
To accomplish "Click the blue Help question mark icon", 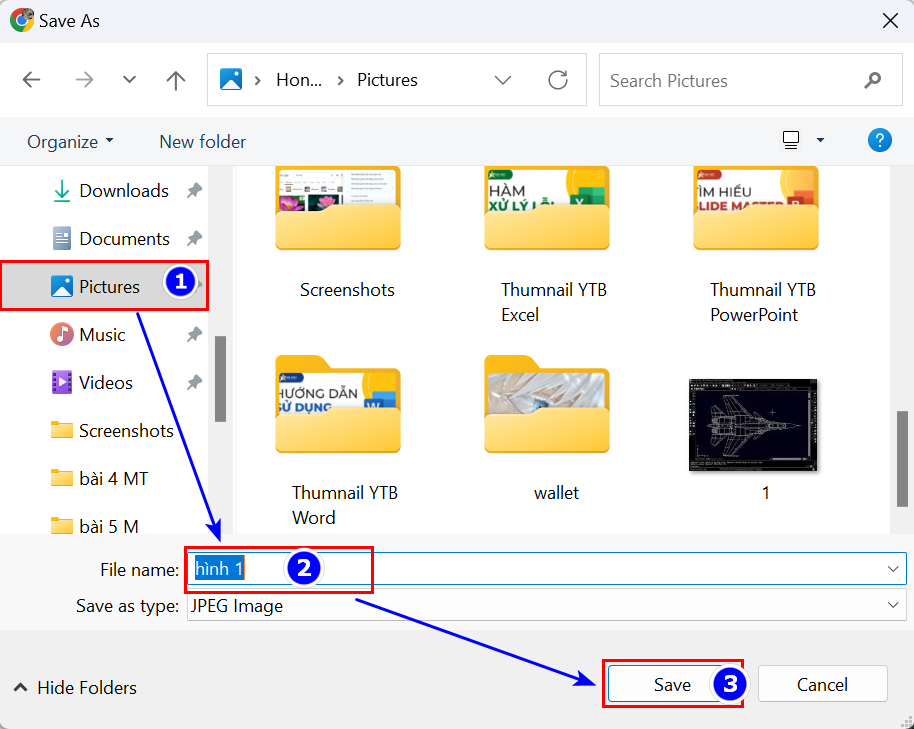I will point(879,140).
